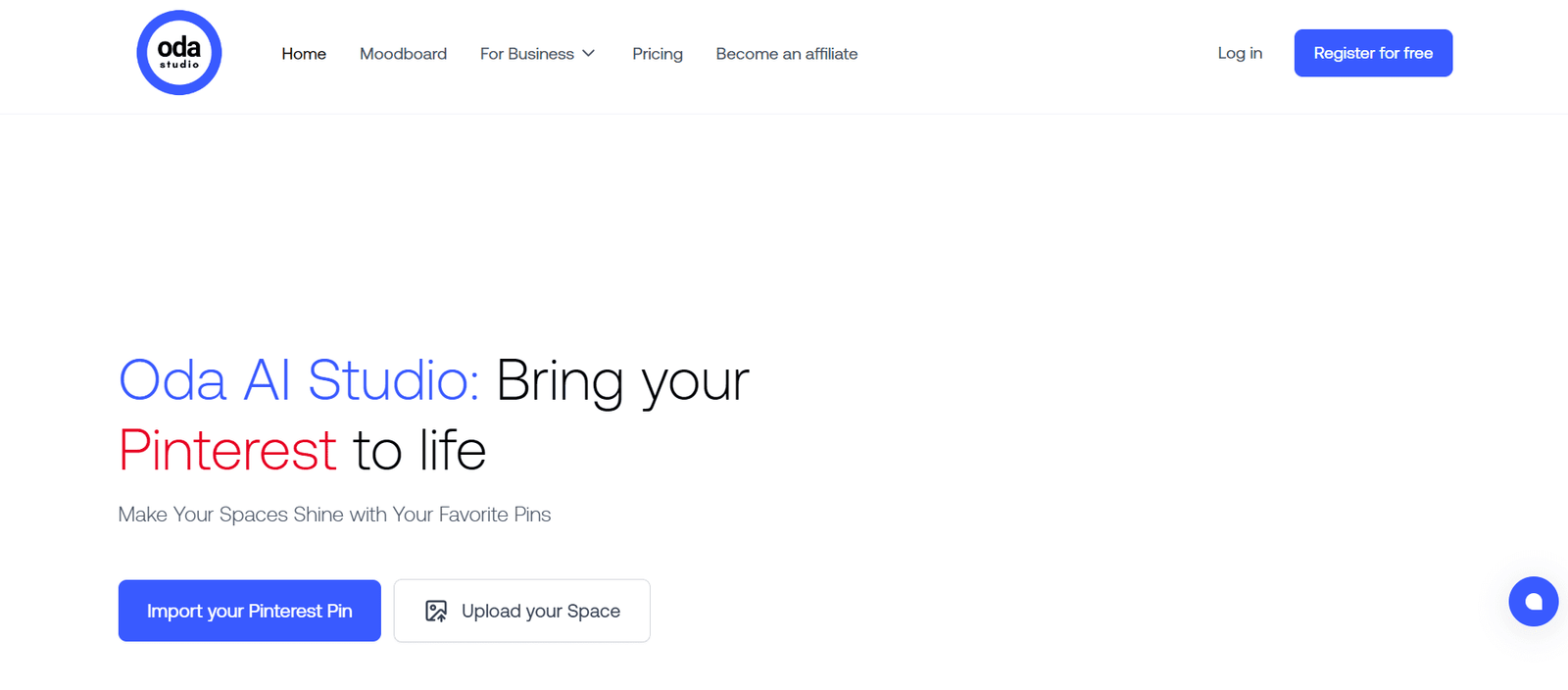Click the 'to life' headline text

click(x=419, y=451)
